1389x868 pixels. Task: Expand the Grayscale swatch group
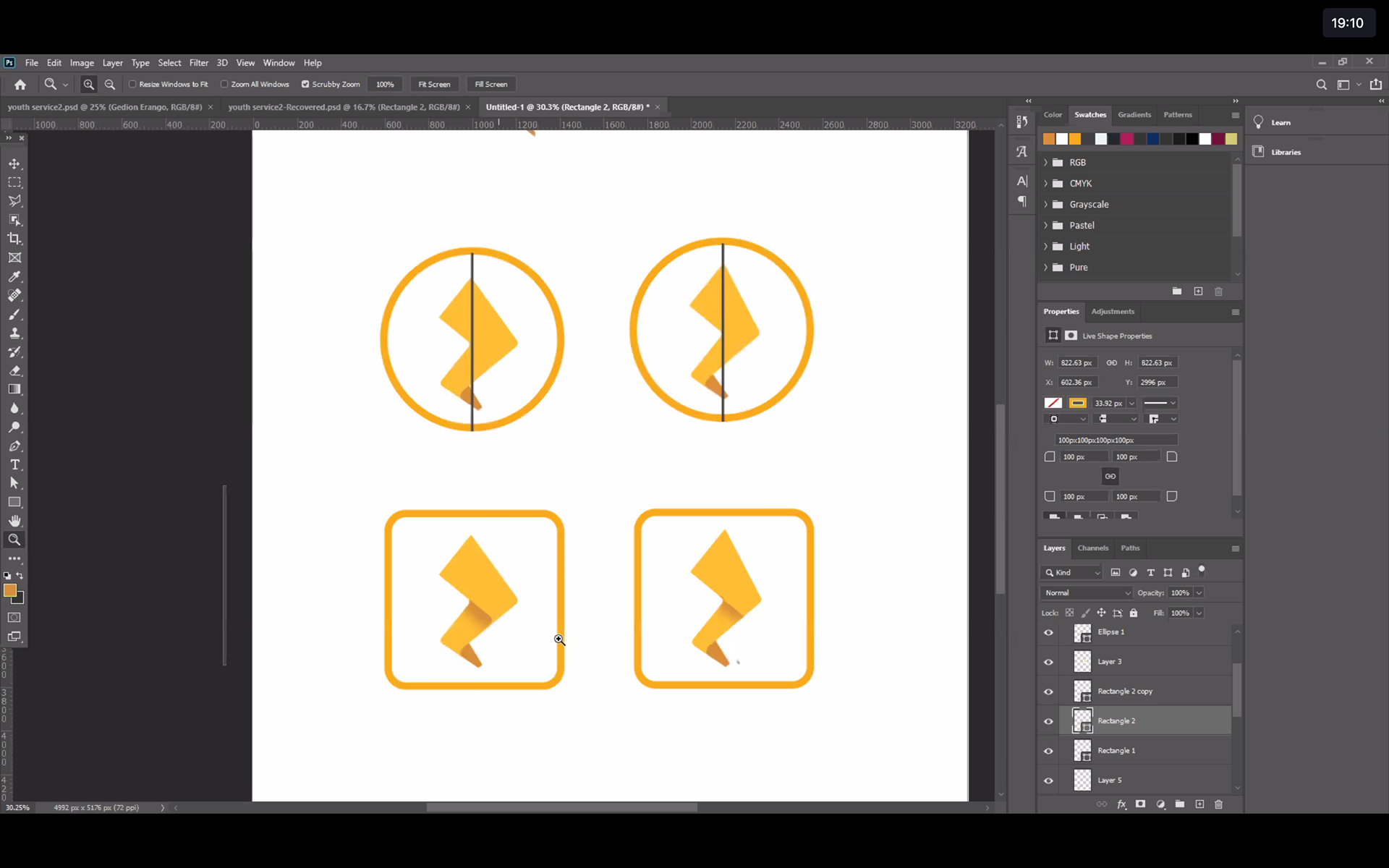coord(1045,205)
